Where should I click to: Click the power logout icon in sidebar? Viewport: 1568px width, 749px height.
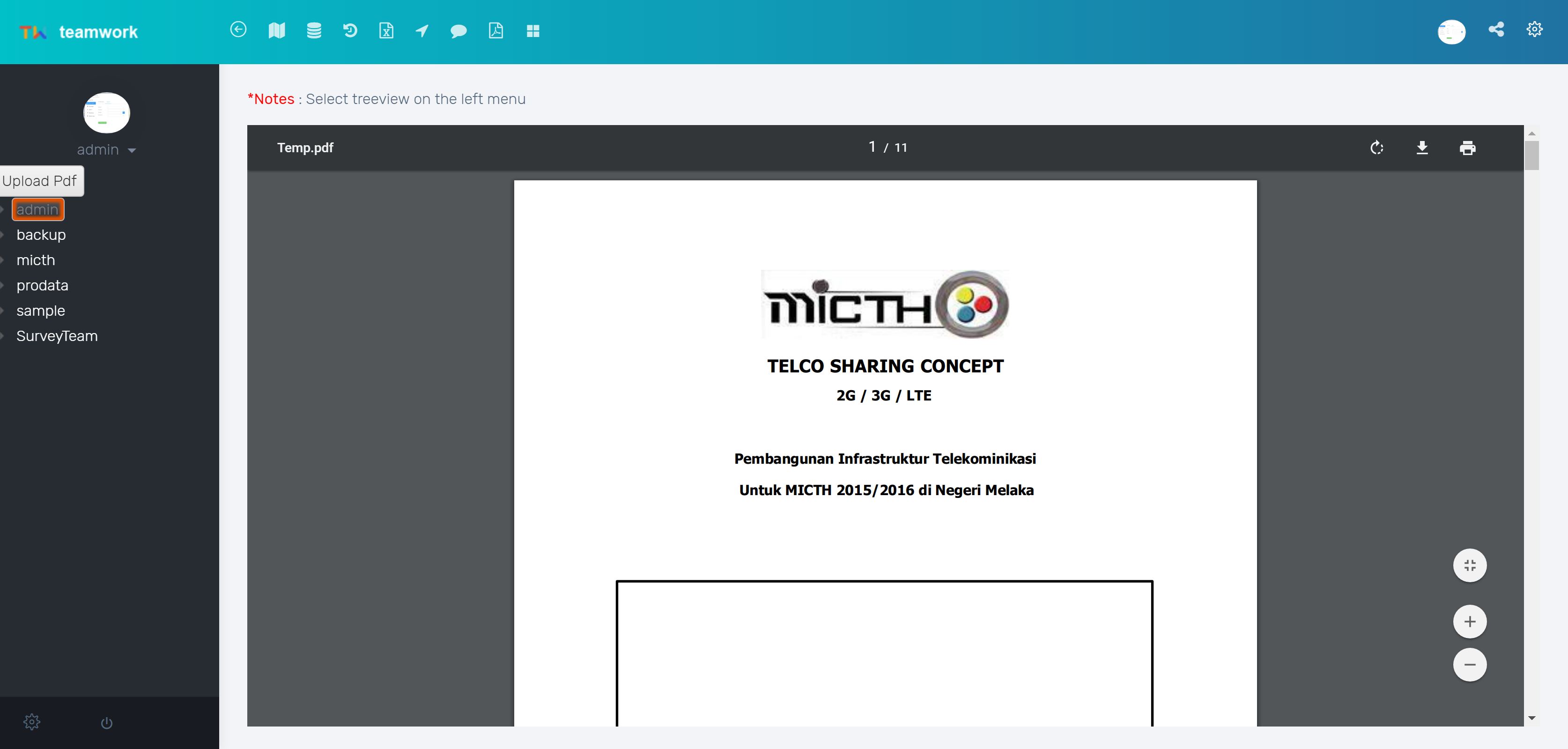(106, 723)
